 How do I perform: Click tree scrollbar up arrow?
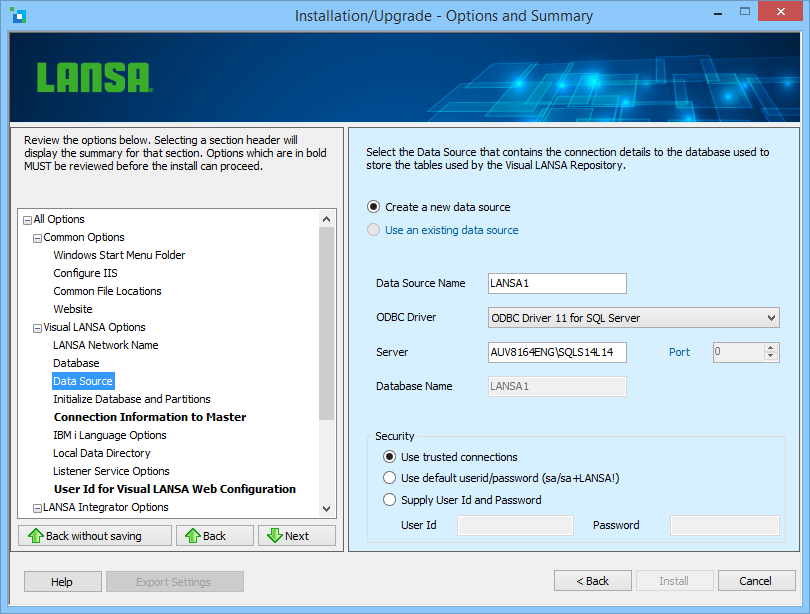(x=326, y=219)
